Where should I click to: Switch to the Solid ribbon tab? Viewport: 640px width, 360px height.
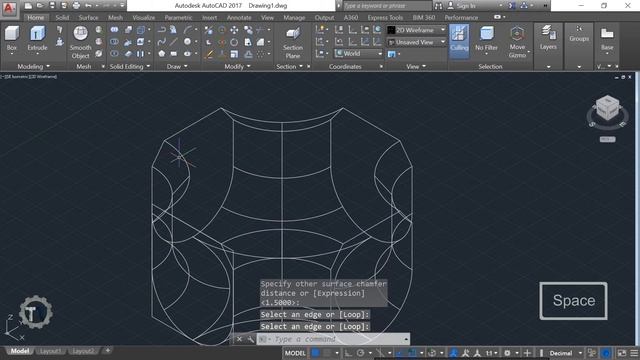[x=62, y=18]
